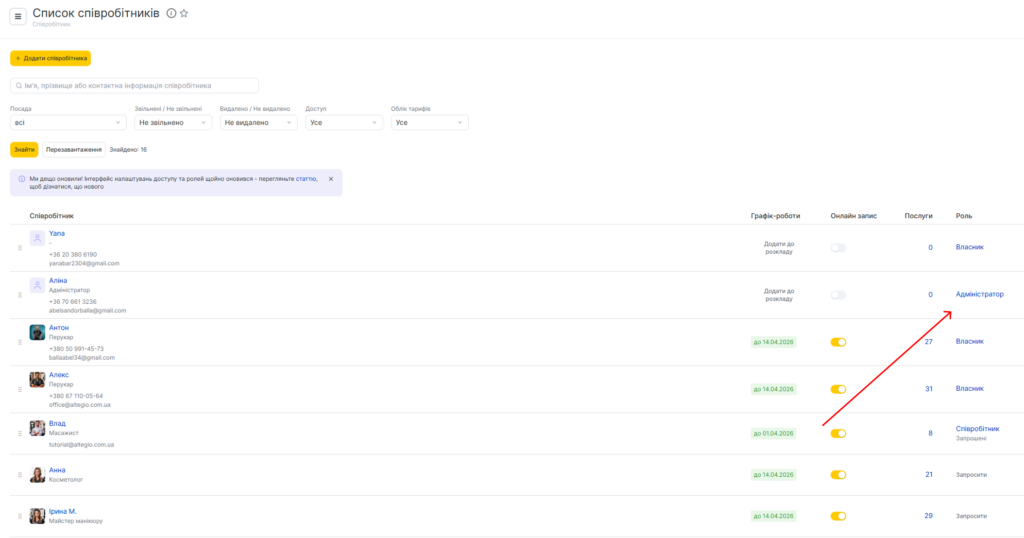Click Антон's profile photo

pyautogui.click(x=37, y=332)
